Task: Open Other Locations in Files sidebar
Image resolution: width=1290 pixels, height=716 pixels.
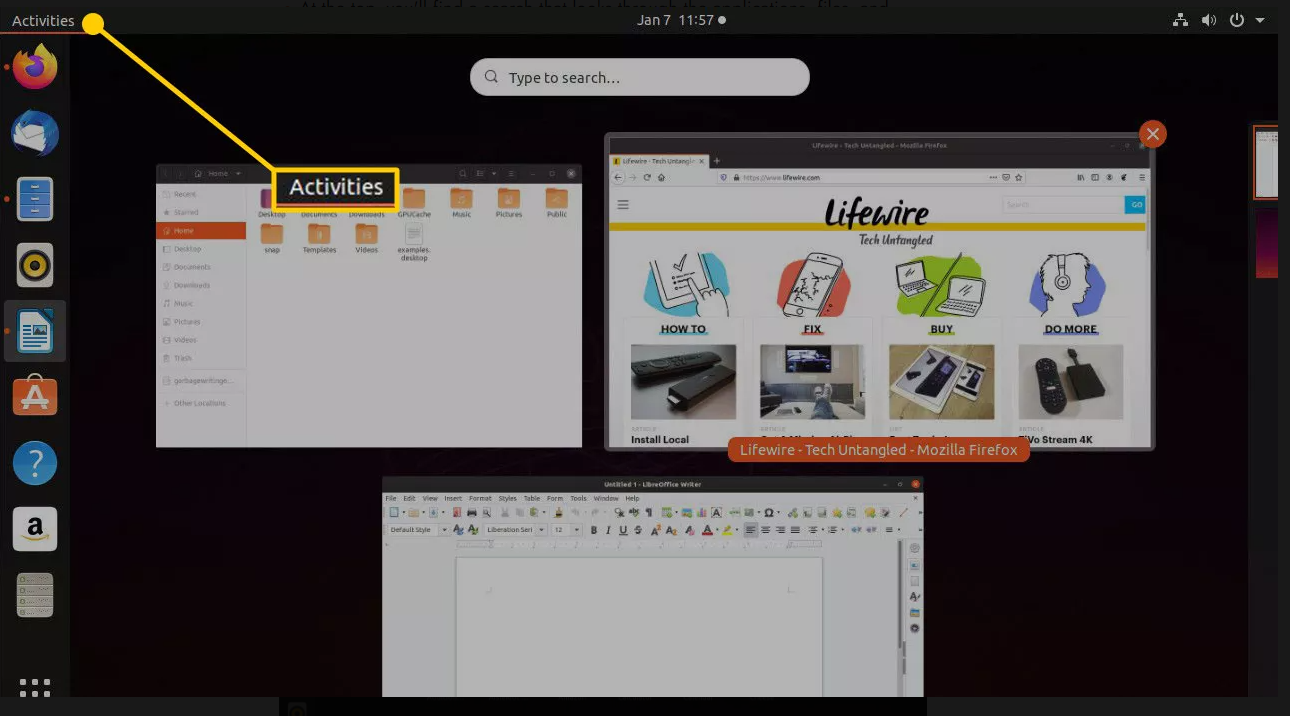Action: point(201,403)
